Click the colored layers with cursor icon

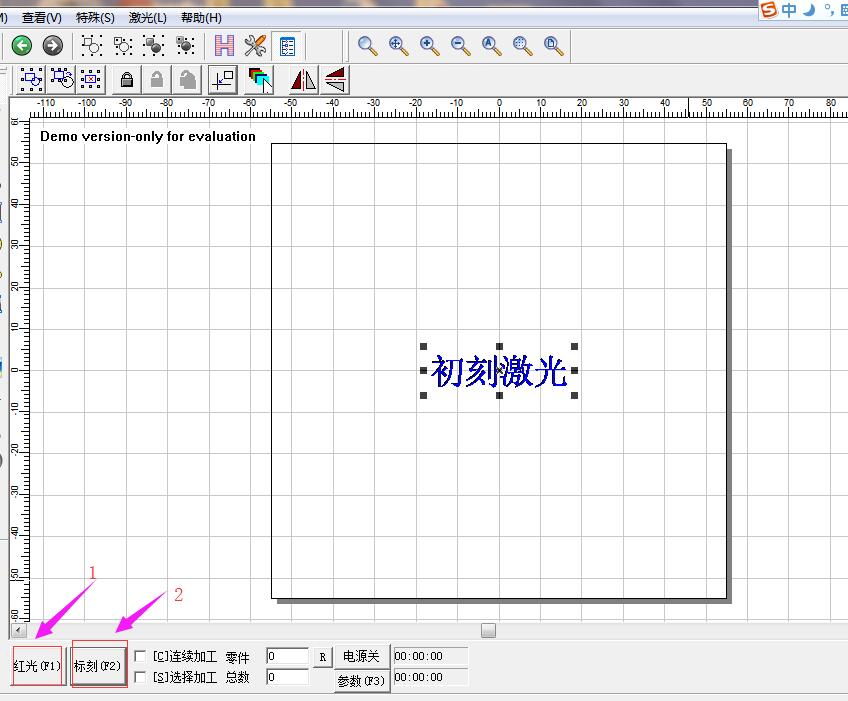pos(260,79)
